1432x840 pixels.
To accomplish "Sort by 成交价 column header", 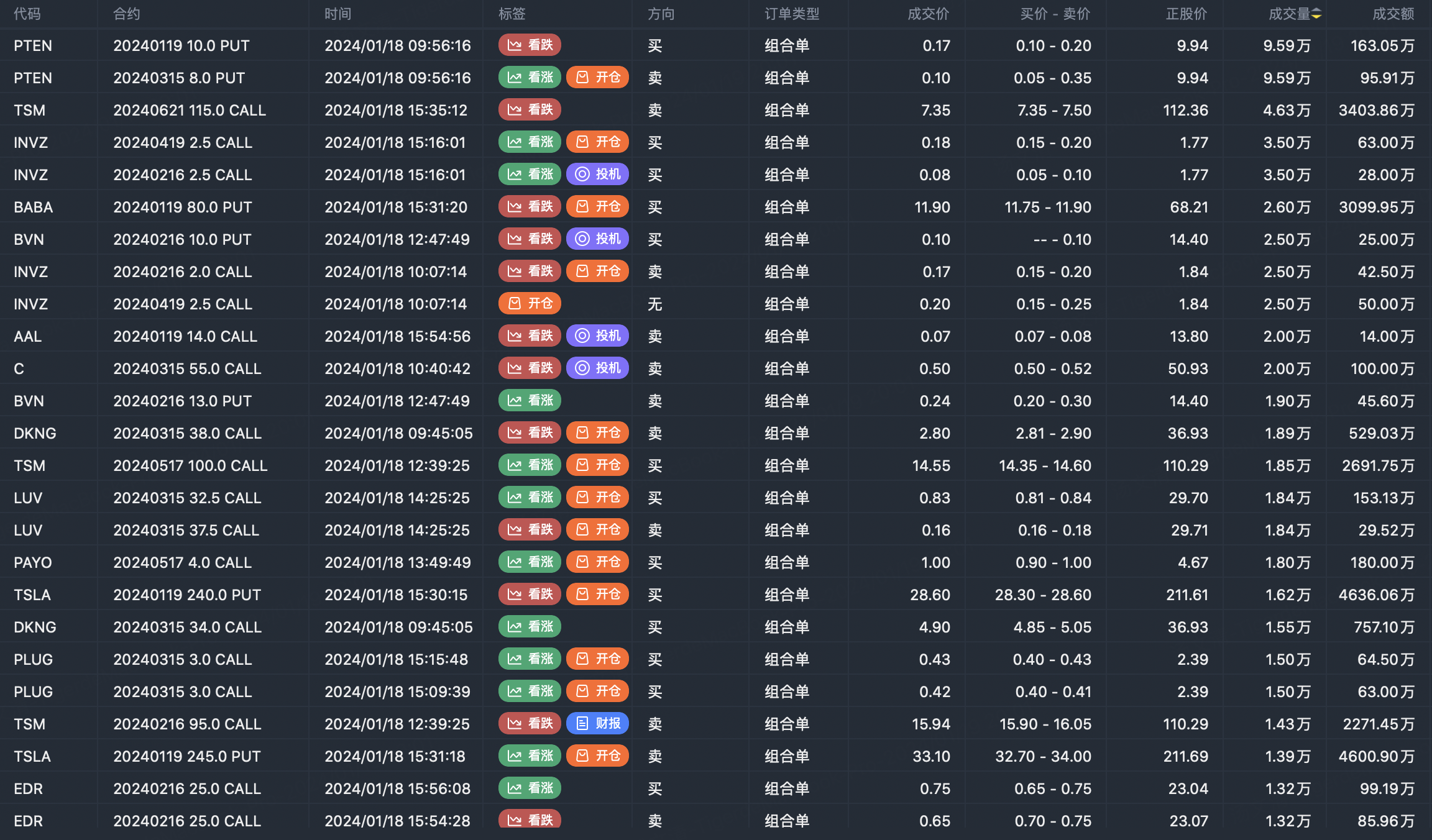I will tap(928, 14).
